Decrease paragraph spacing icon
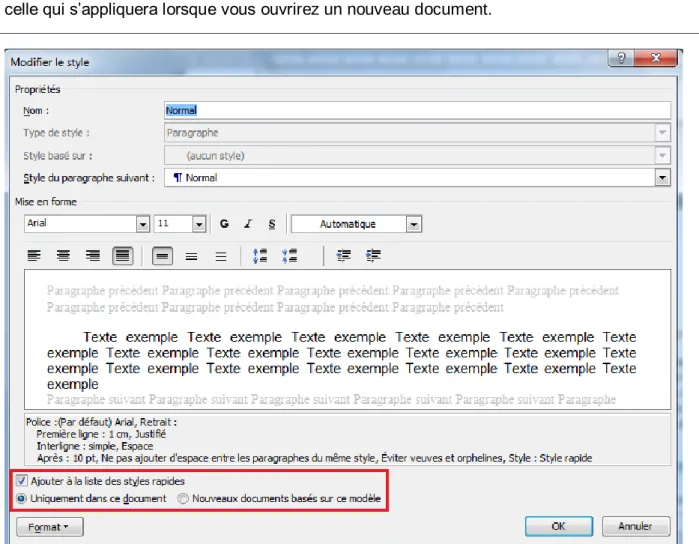This screenshot has width=699, height=544. tap(289, 256)
